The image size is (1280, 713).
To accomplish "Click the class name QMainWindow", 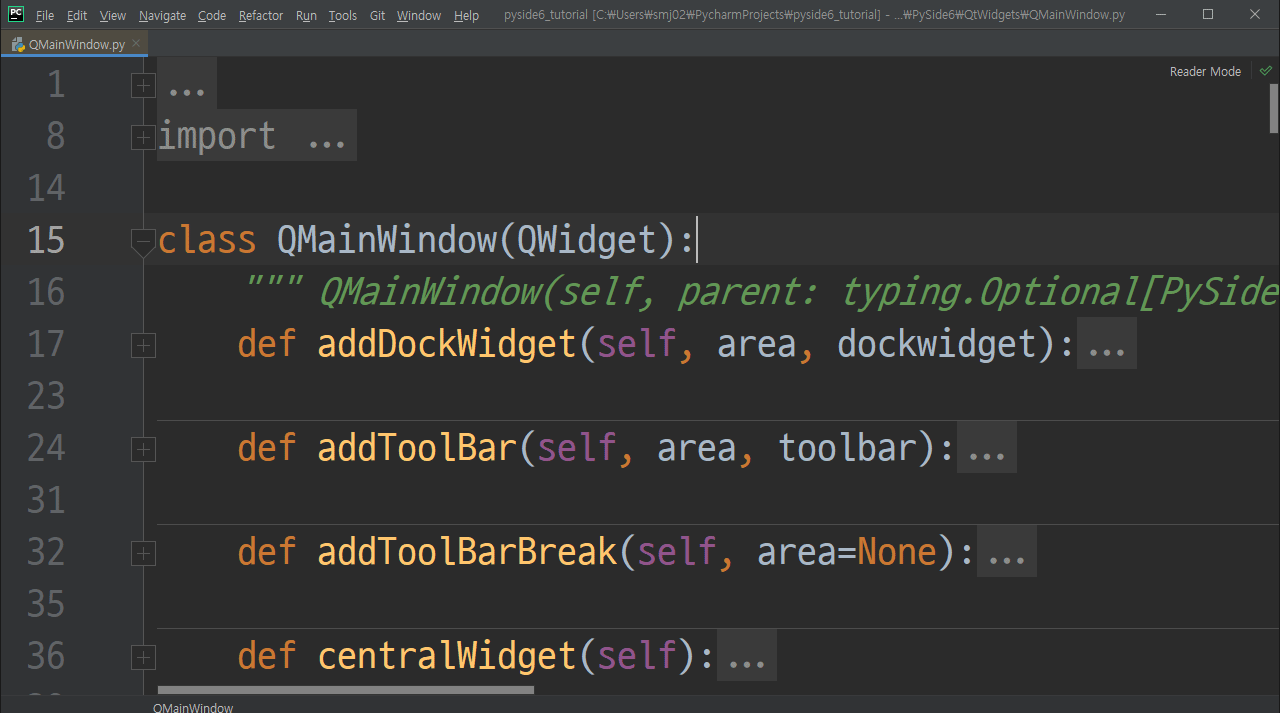I will (x=387, y=240).
